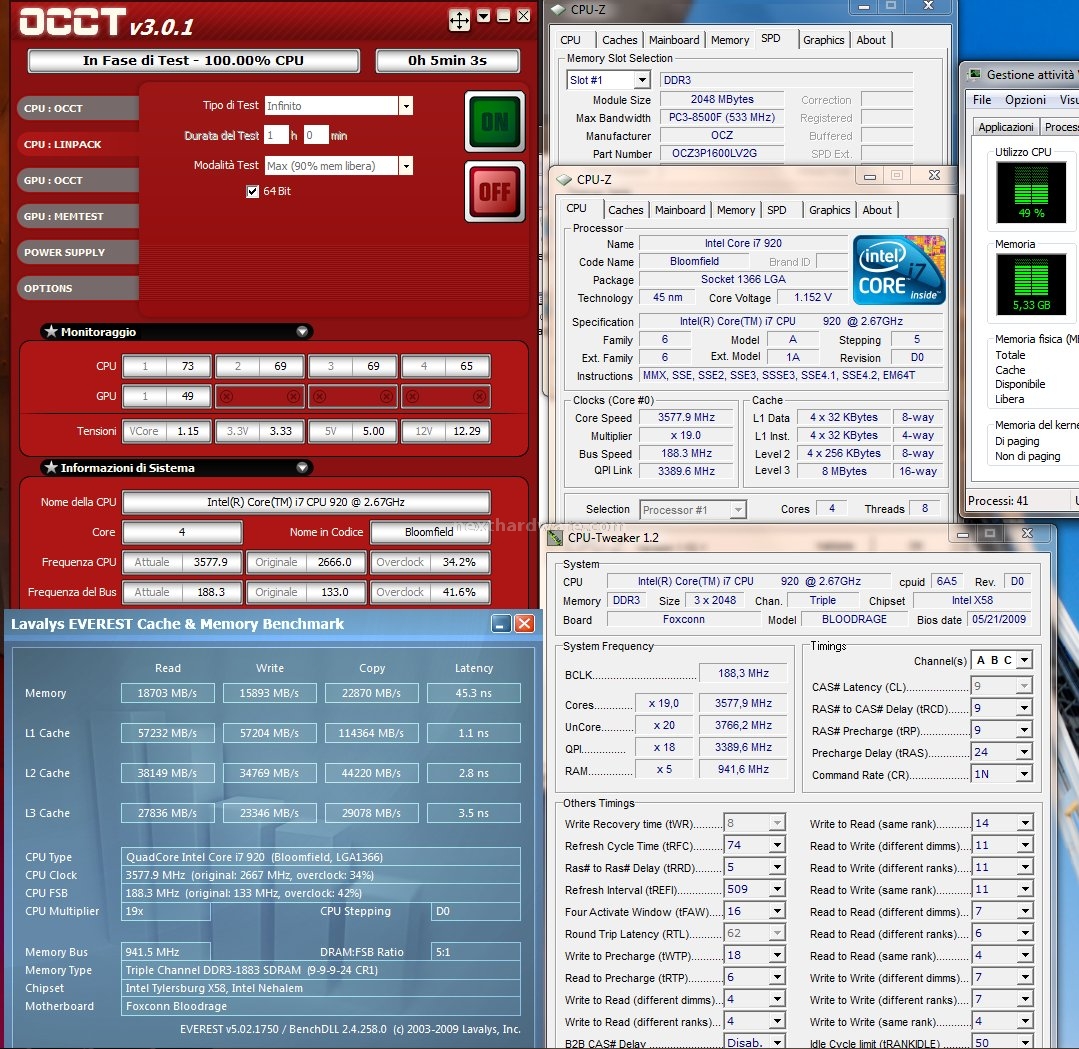Viewport: 1079px width, 1049px height.
Task: Click the green ON button in OCCT
Action: (x=495, y=122)
